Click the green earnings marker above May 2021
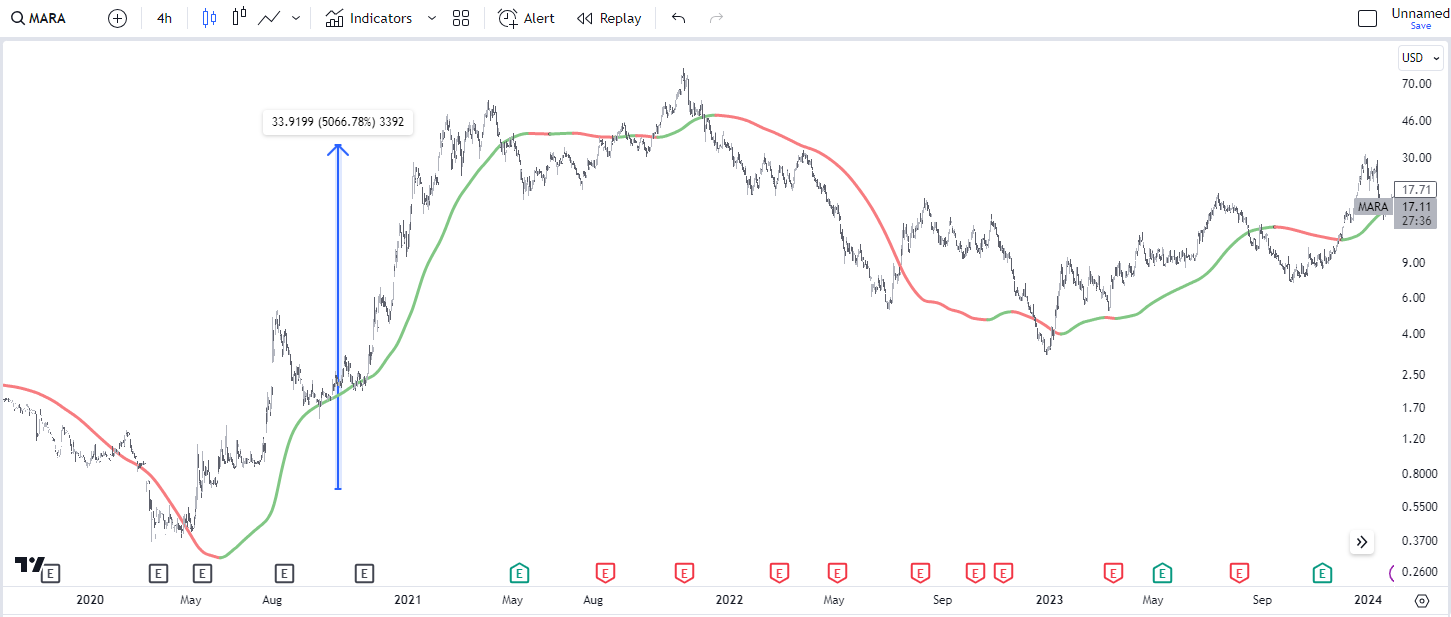Screen dimensions: 1451x617 click(519, 573)
